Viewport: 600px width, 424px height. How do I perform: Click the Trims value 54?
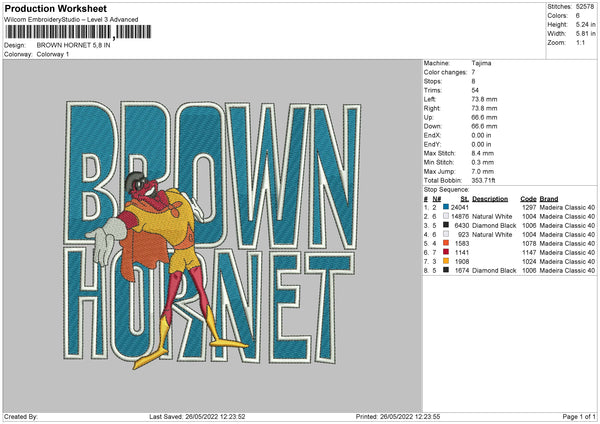pos(475,90)
